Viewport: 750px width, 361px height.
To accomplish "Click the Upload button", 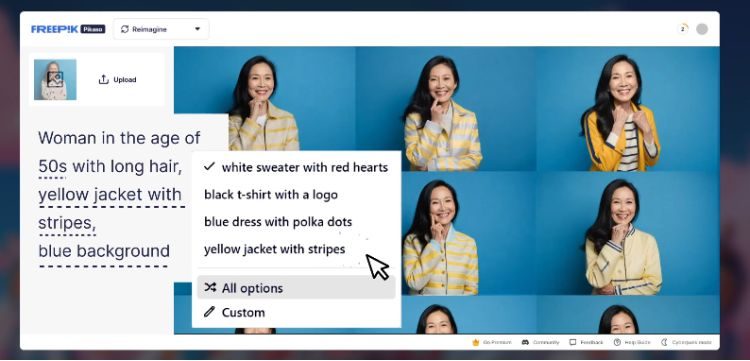I will click(118, 80).
